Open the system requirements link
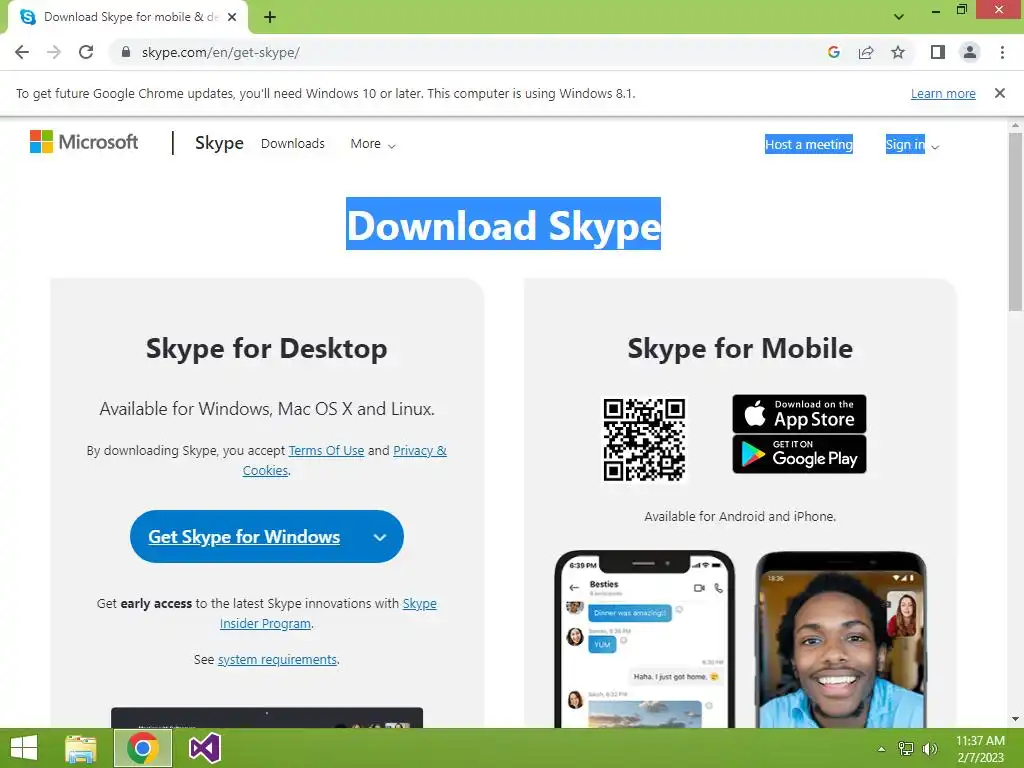Image resolution: width=1024 pixels, height=768 pixels. [x=277, y=660]
